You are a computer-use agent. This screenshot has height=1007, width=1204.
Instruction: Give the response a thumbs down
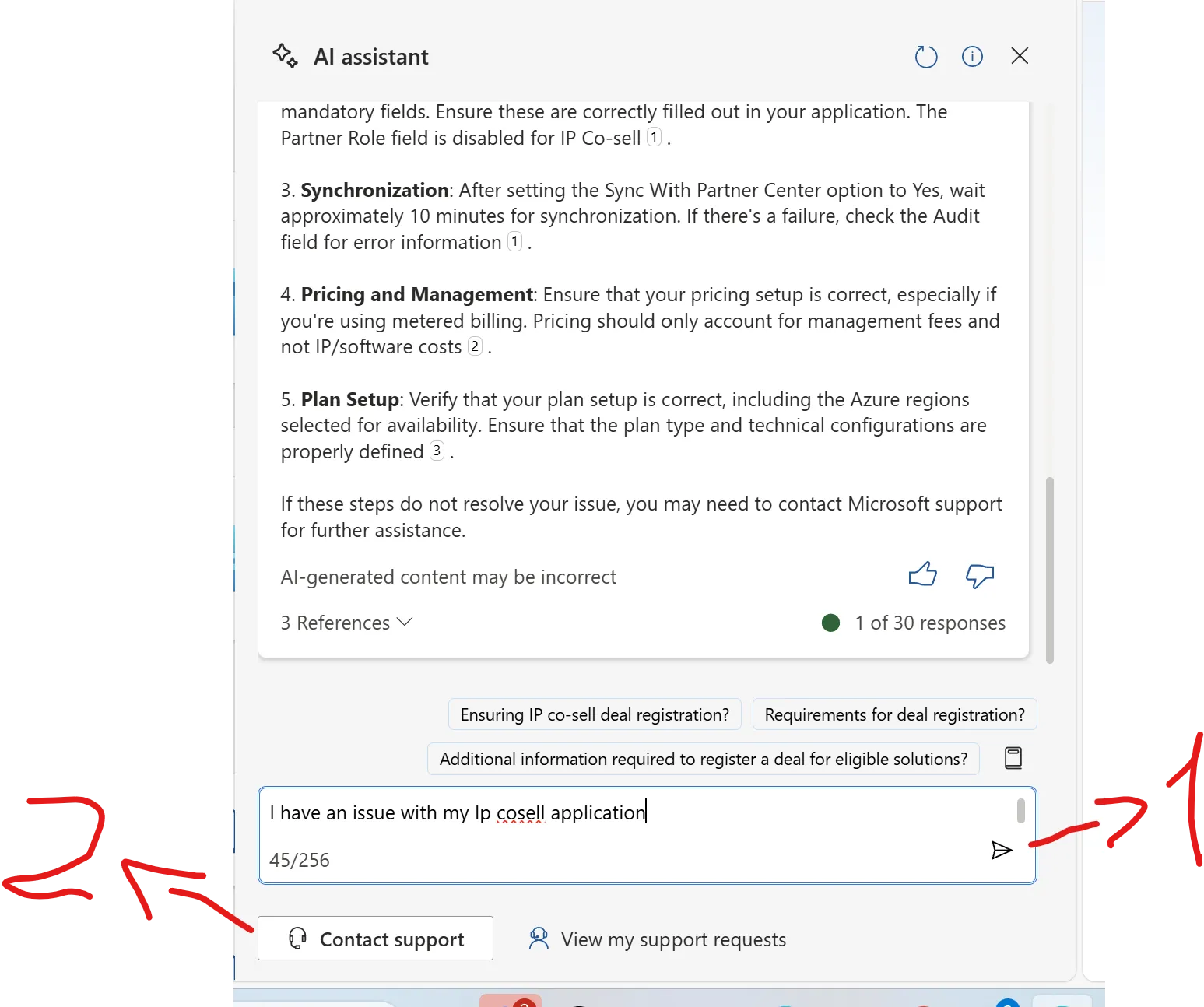pos(980,576)
